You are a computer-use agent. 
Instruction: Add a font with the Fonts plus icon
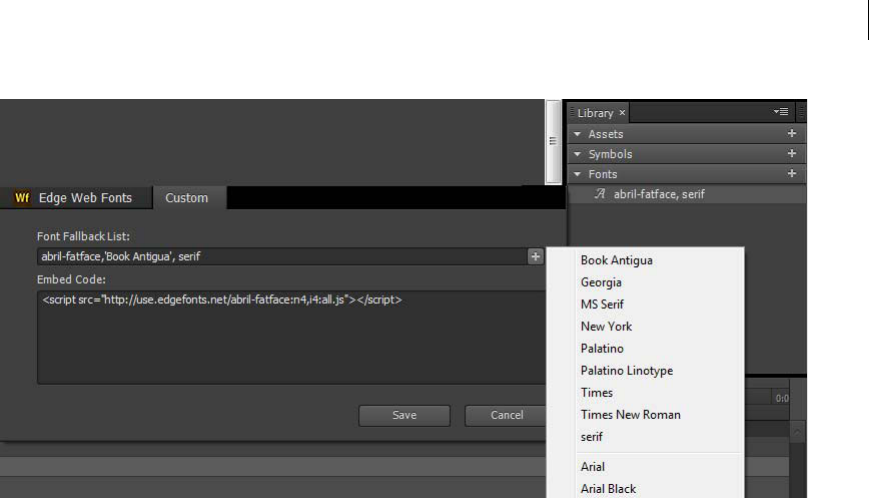pos(791,173)
